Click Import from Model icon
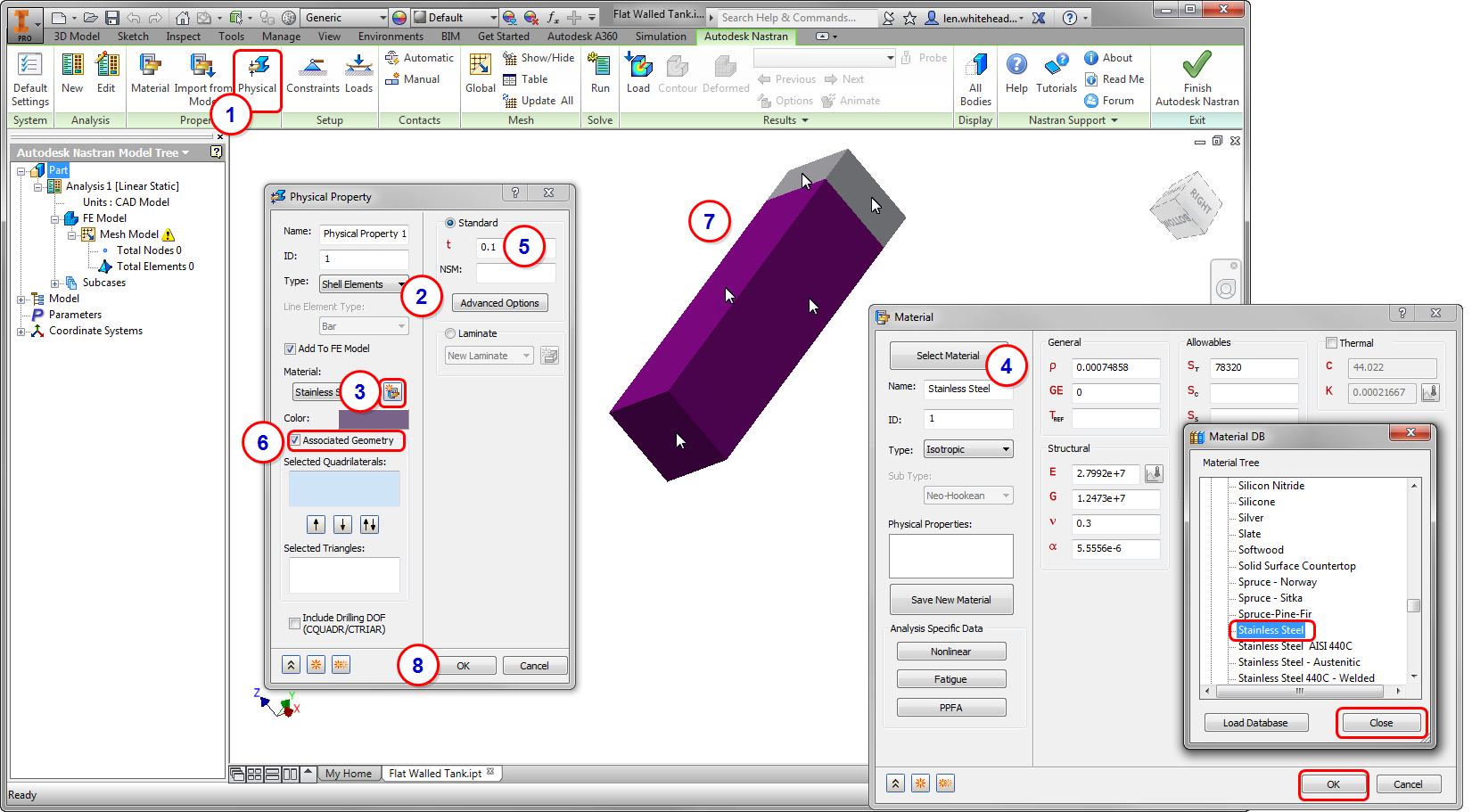The width and height of the screenshot is (1472, 812). pos(202,67)
